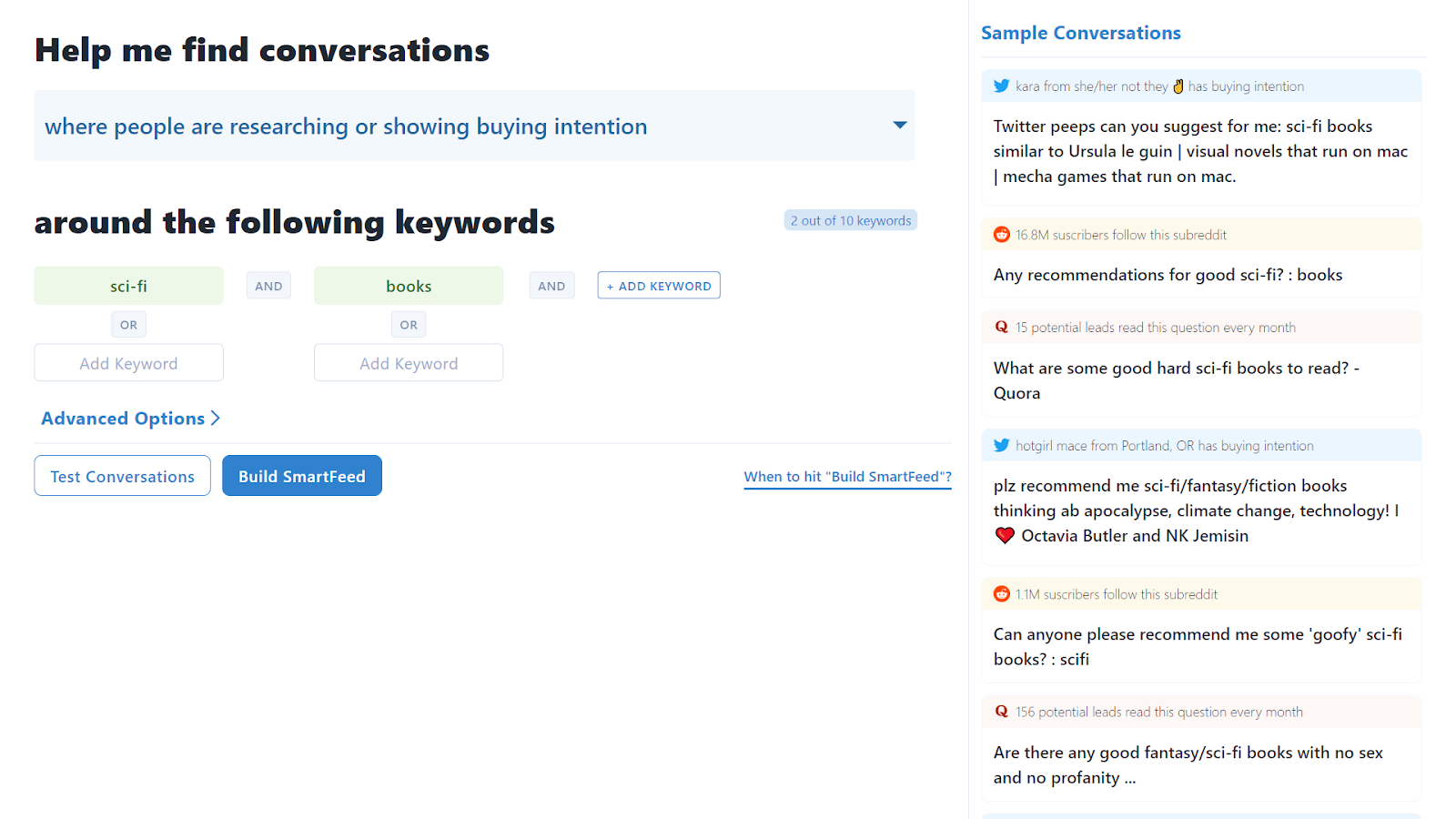Image resolution: width=1456 pixels, height=819 pixels.
Task: Select the sci-fi keyword chip
Action: tap(128, 286)
